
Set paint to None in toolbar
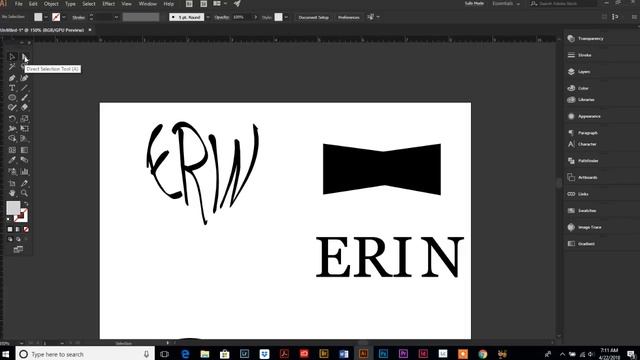(x=26, y=229)
